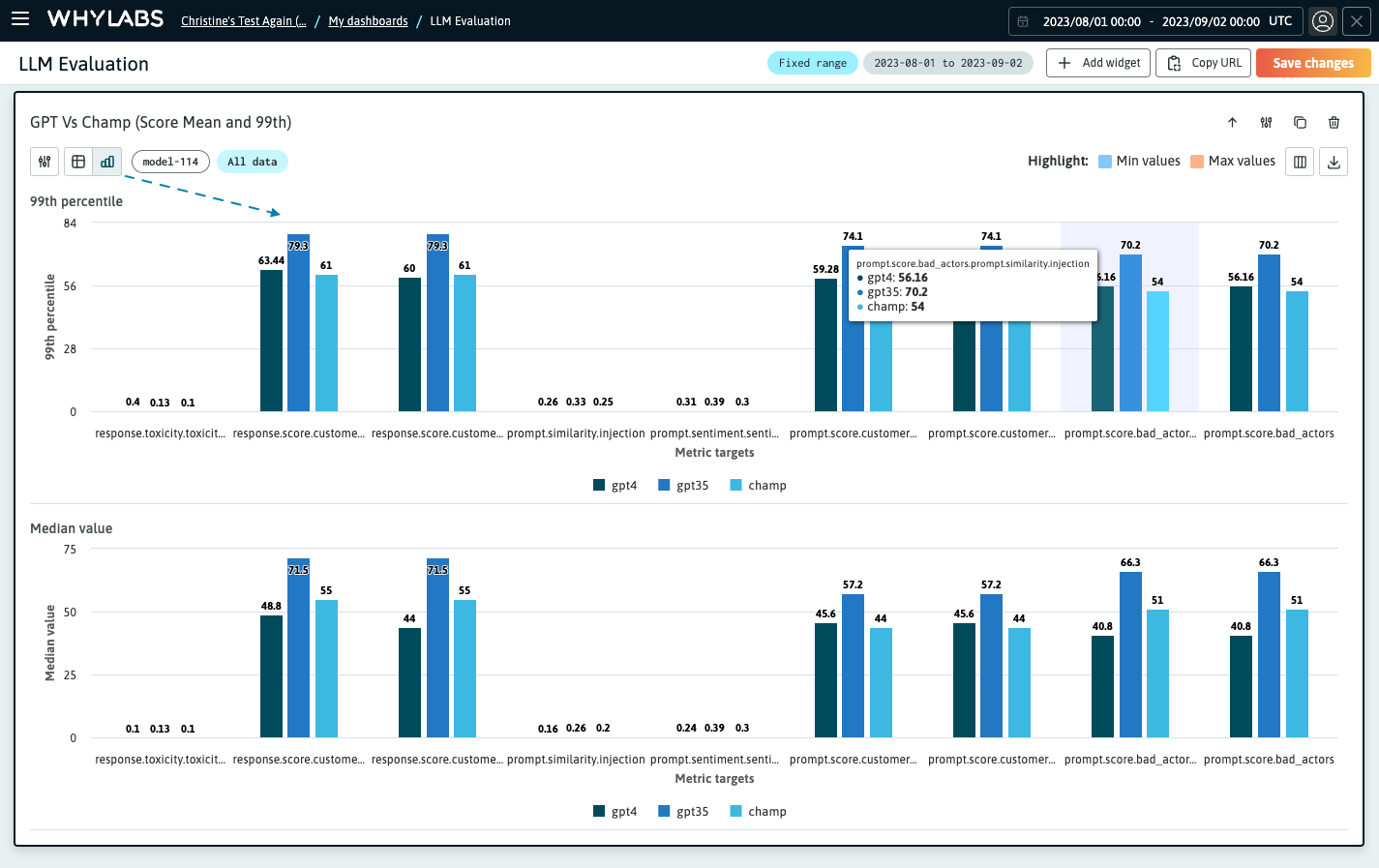Open the All data segment selector

pos(252,162)
